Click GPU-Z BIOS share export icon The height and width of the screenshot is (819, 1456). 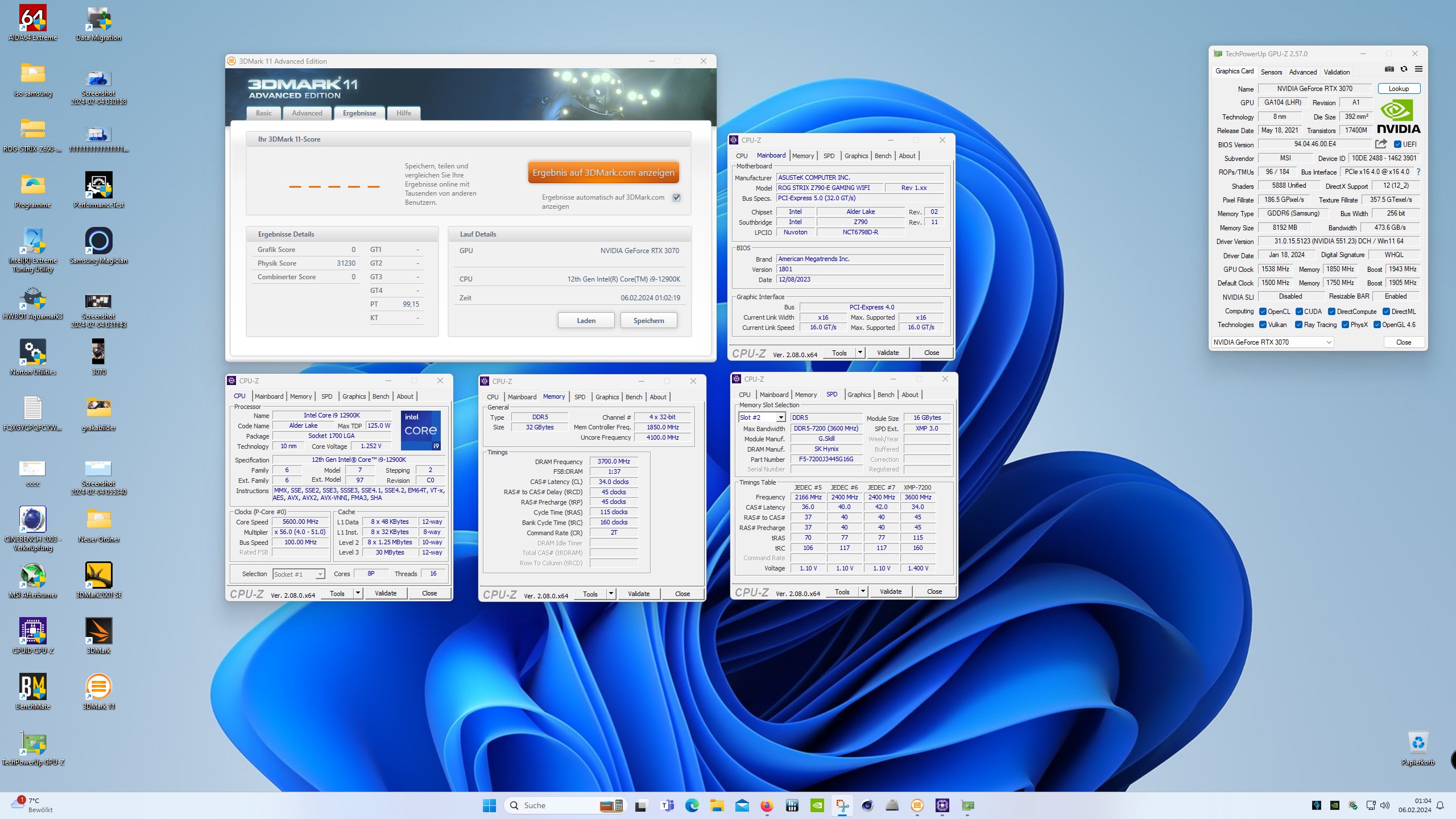click(x=1381, y=144)
